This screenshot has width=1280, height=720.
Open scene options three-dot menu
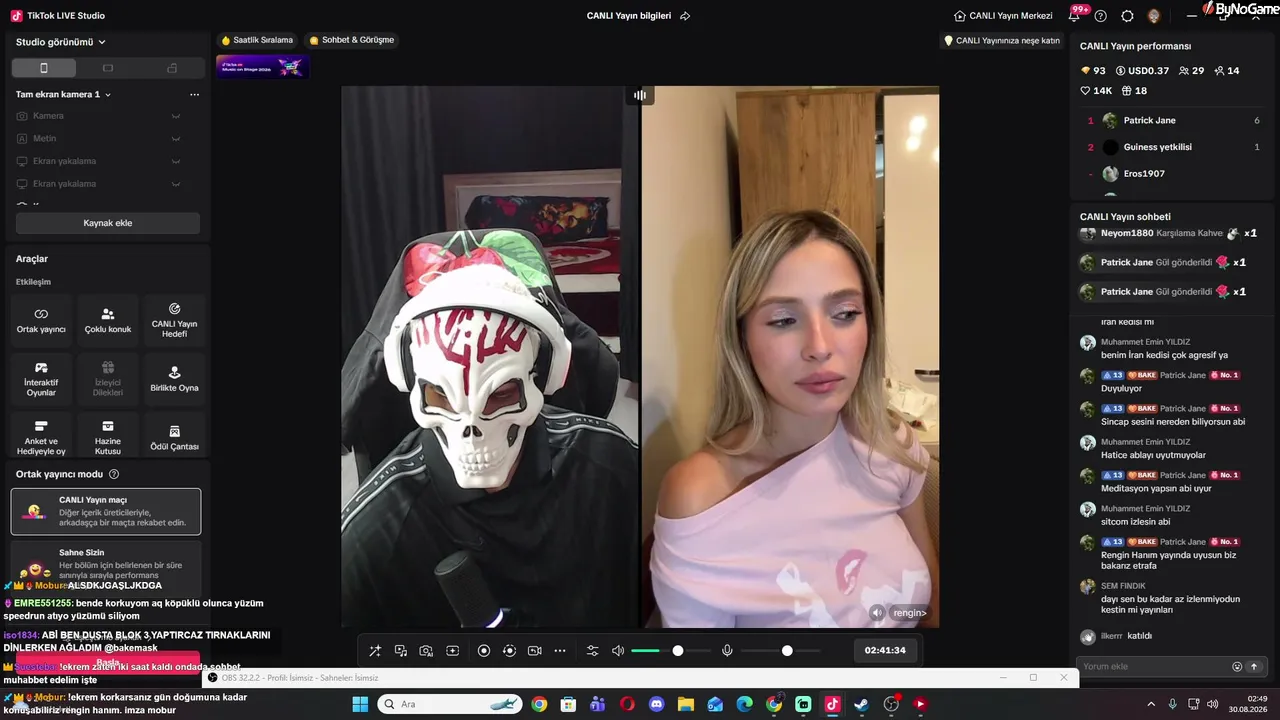194,94
